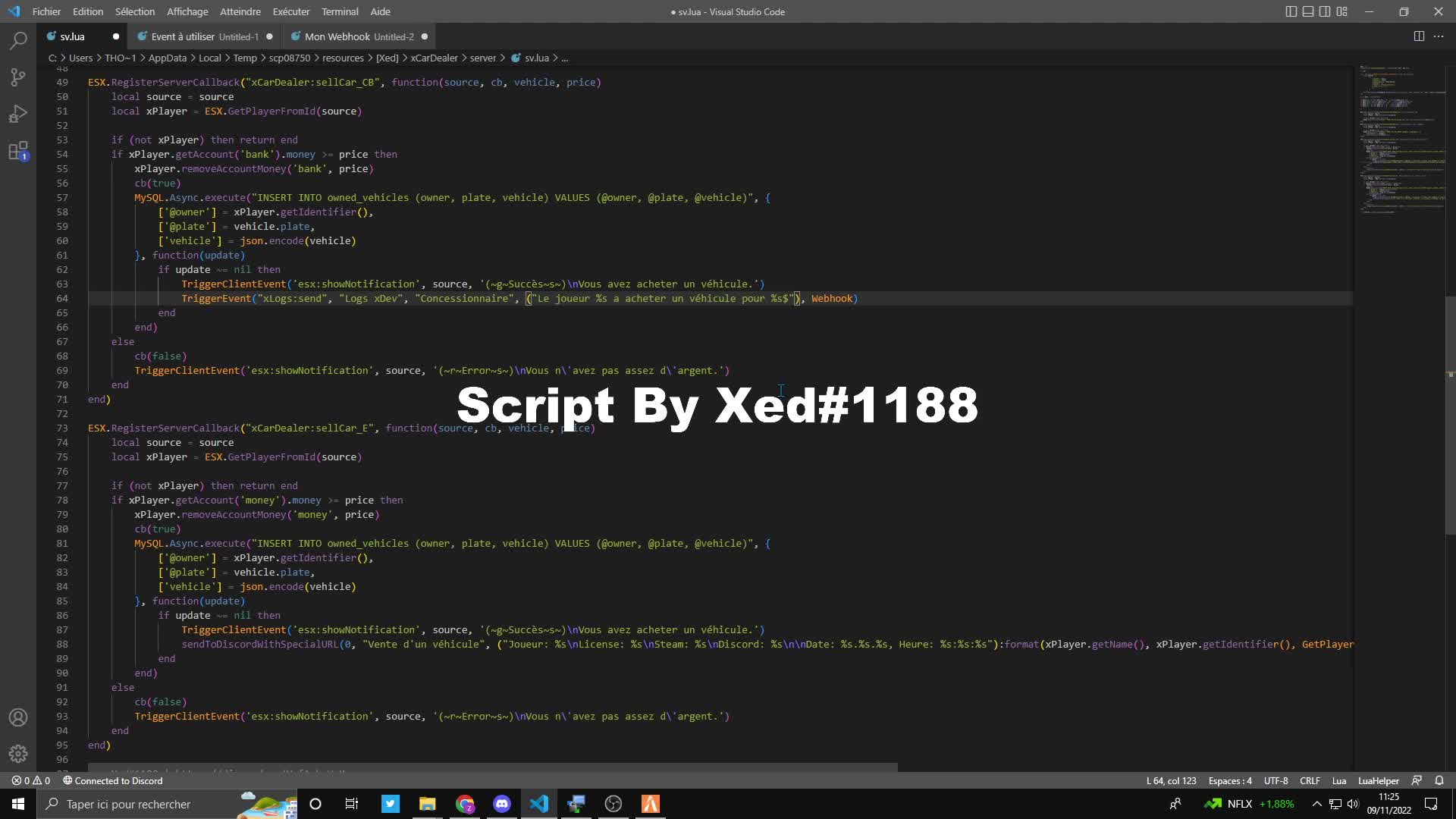This screenshot has height=819, width=1456.
Task: Click Connected to Discord in the status bar
Action: click(112, 780)
